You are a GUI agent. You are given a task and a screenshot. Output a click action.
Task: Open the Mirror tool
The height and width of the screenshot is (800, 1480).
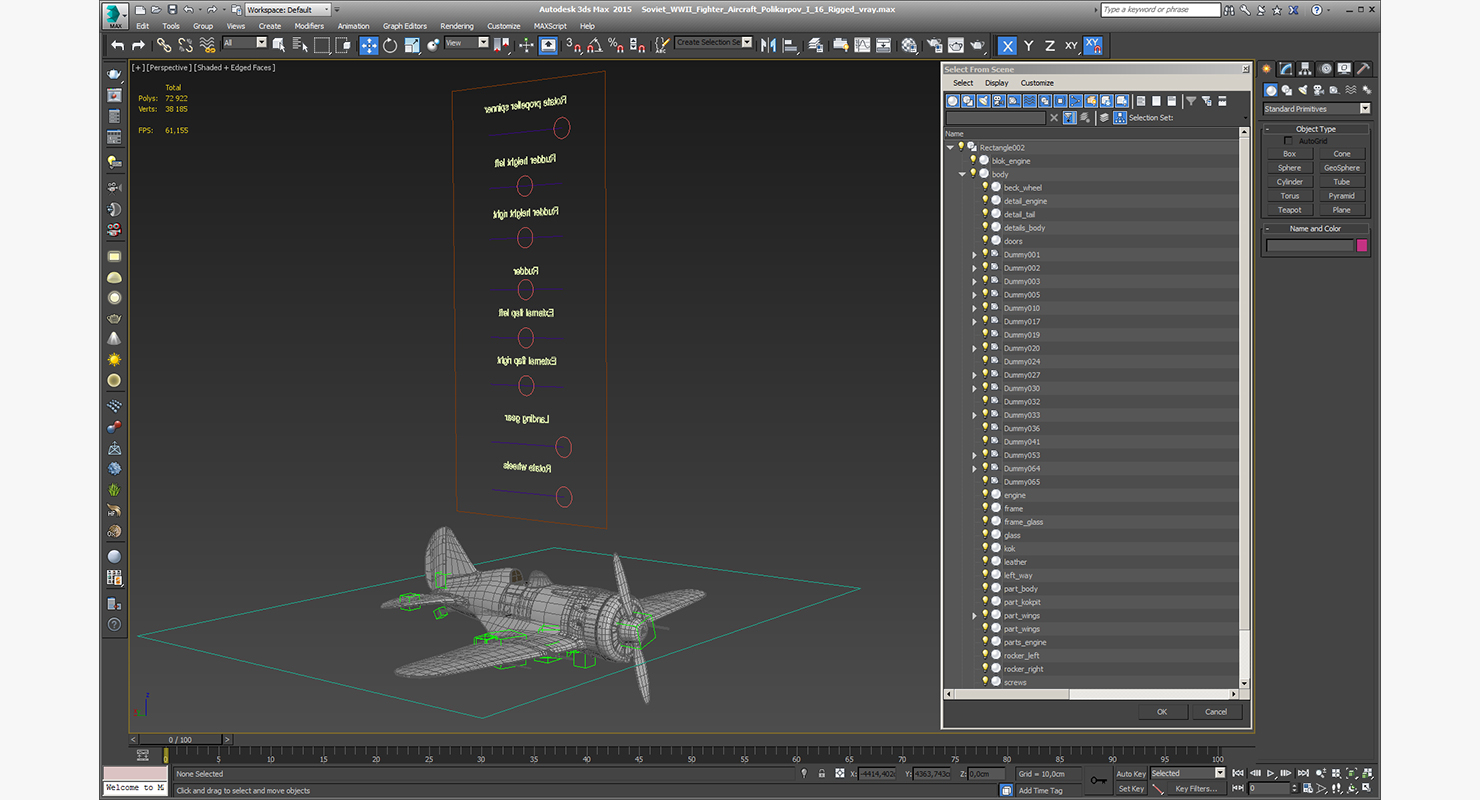(768, 45)
